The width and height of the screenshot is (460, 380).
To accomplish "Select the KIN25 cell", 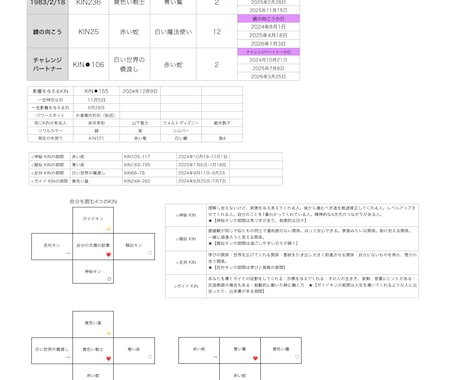I will point(88,31).
